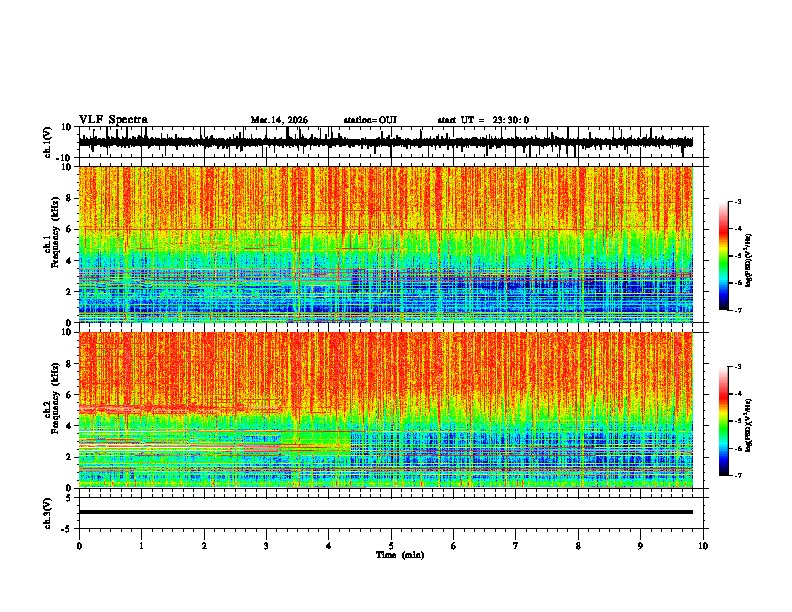This screenshot has height=612, width=792.
Task: Click the "7" tick on Time axis
Action: coord(516,546)
